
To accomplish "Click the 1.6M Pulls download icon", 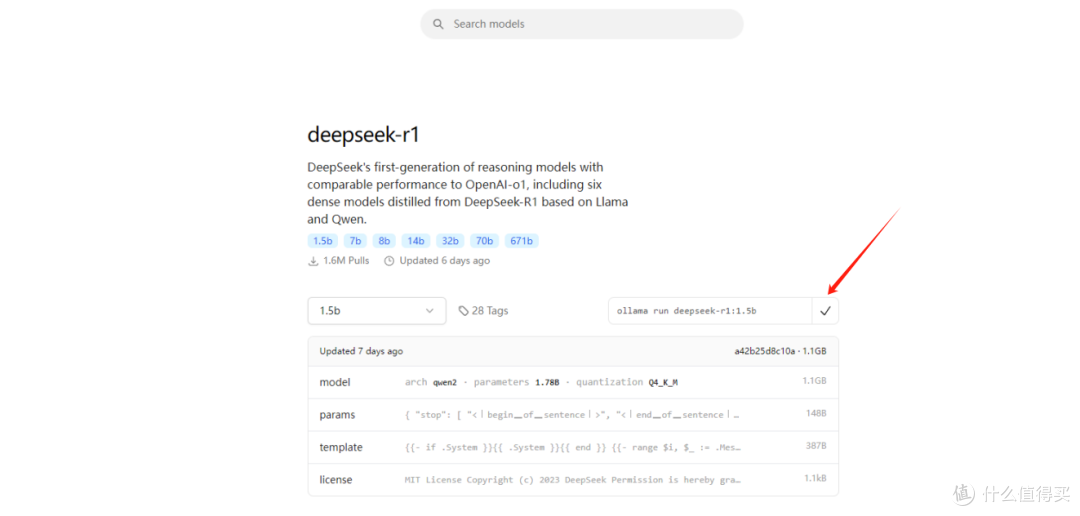I will pyautogui.click(x=313, y=261).
